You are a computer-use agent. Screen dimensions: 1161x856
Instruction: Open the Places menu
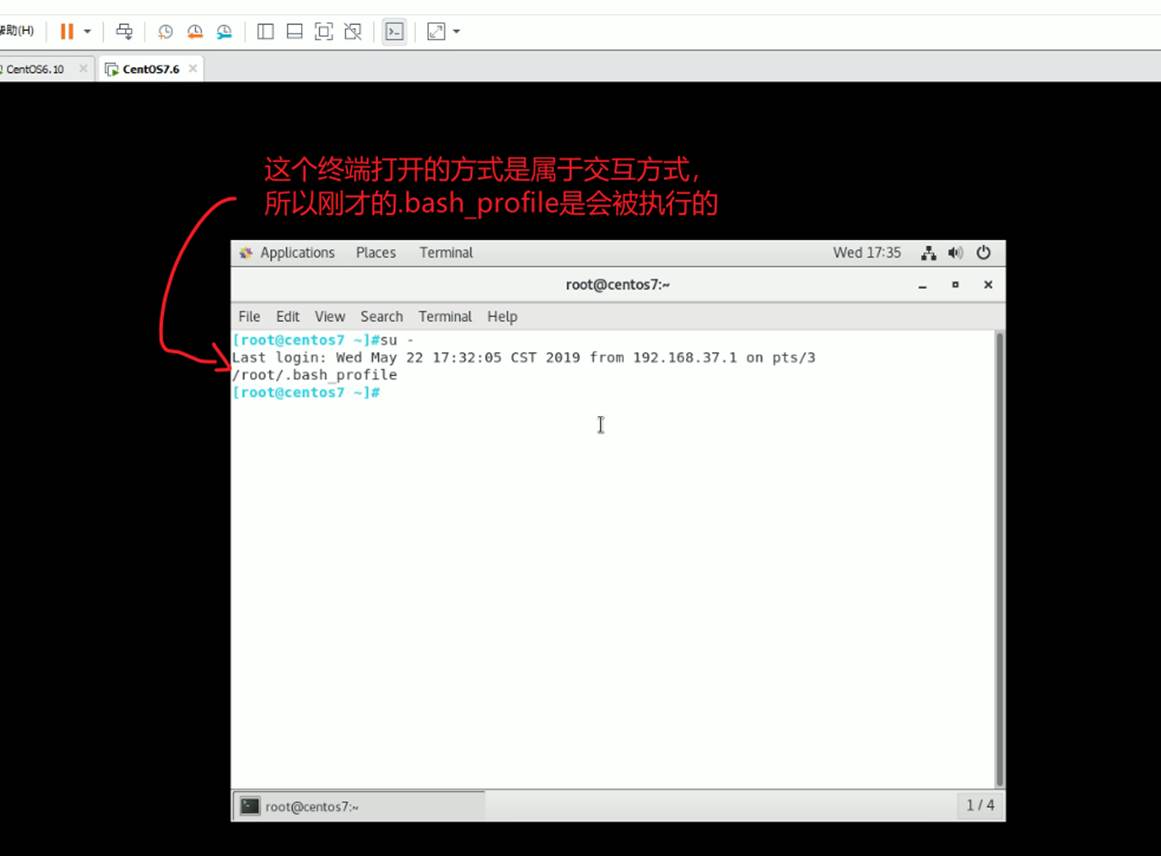pyautogui.click(x=375, y=253)
